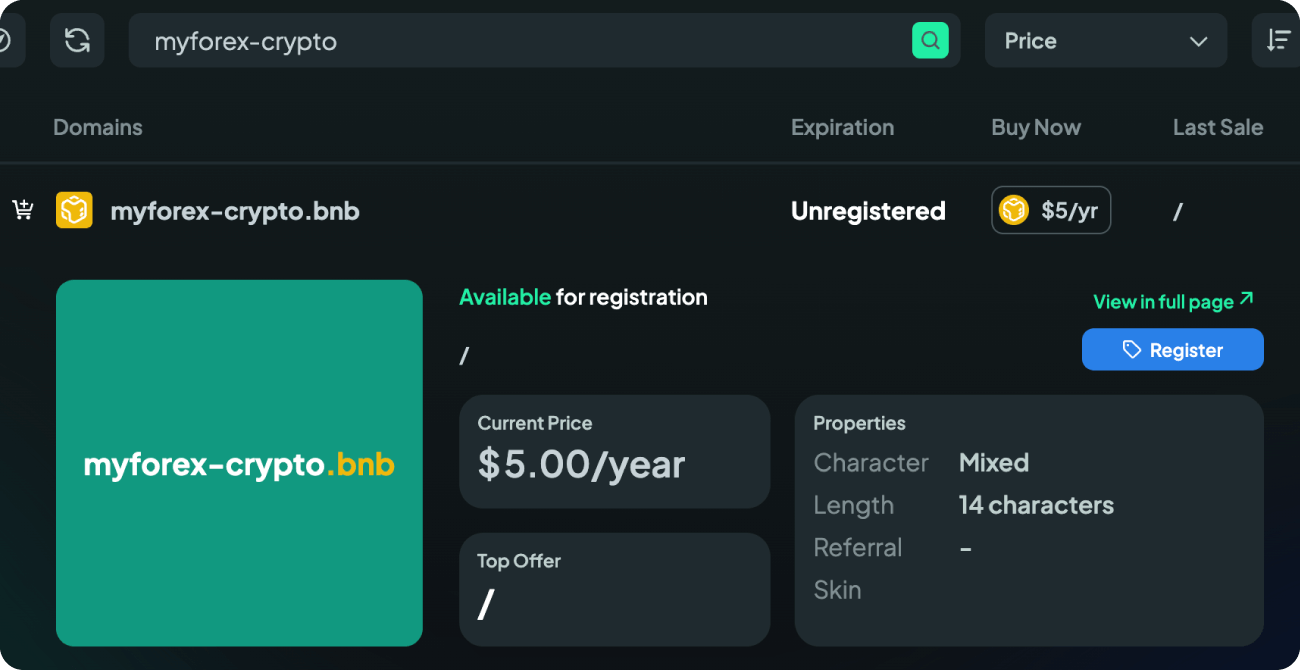Sort by Expiration column header
The height and width of the screenshot is (670, 1300).
(x=842, y=127)
